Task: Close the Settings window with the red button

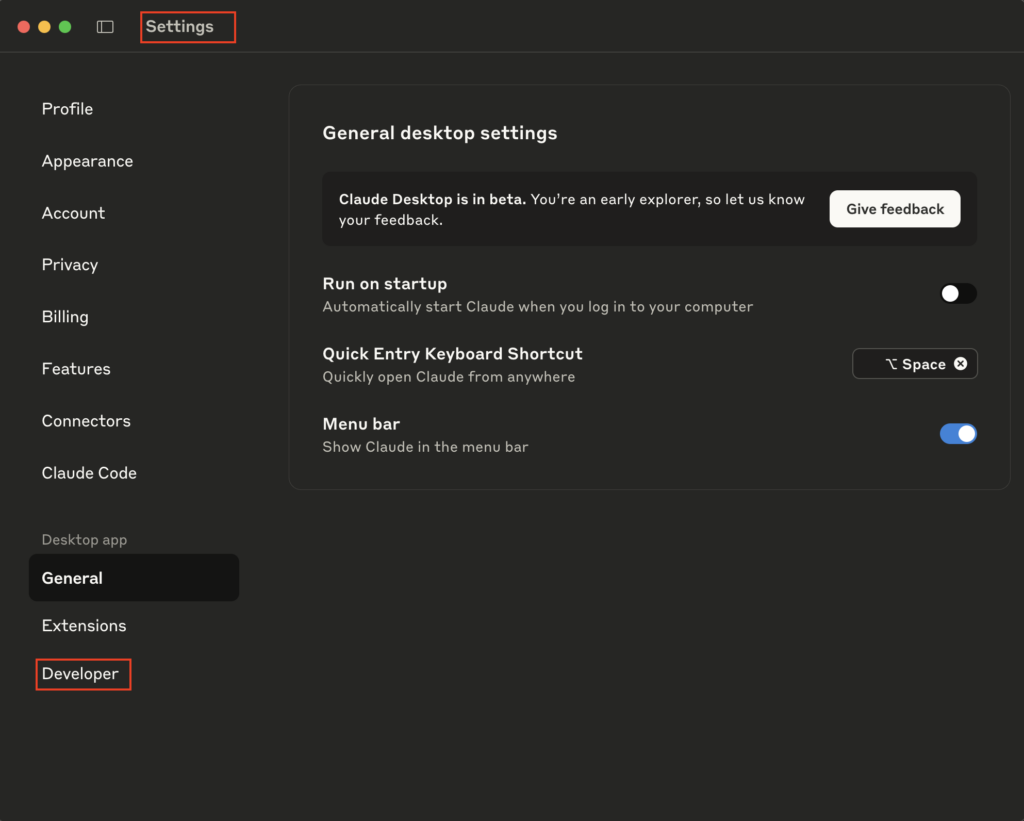Action: click(x=24, y=27)
